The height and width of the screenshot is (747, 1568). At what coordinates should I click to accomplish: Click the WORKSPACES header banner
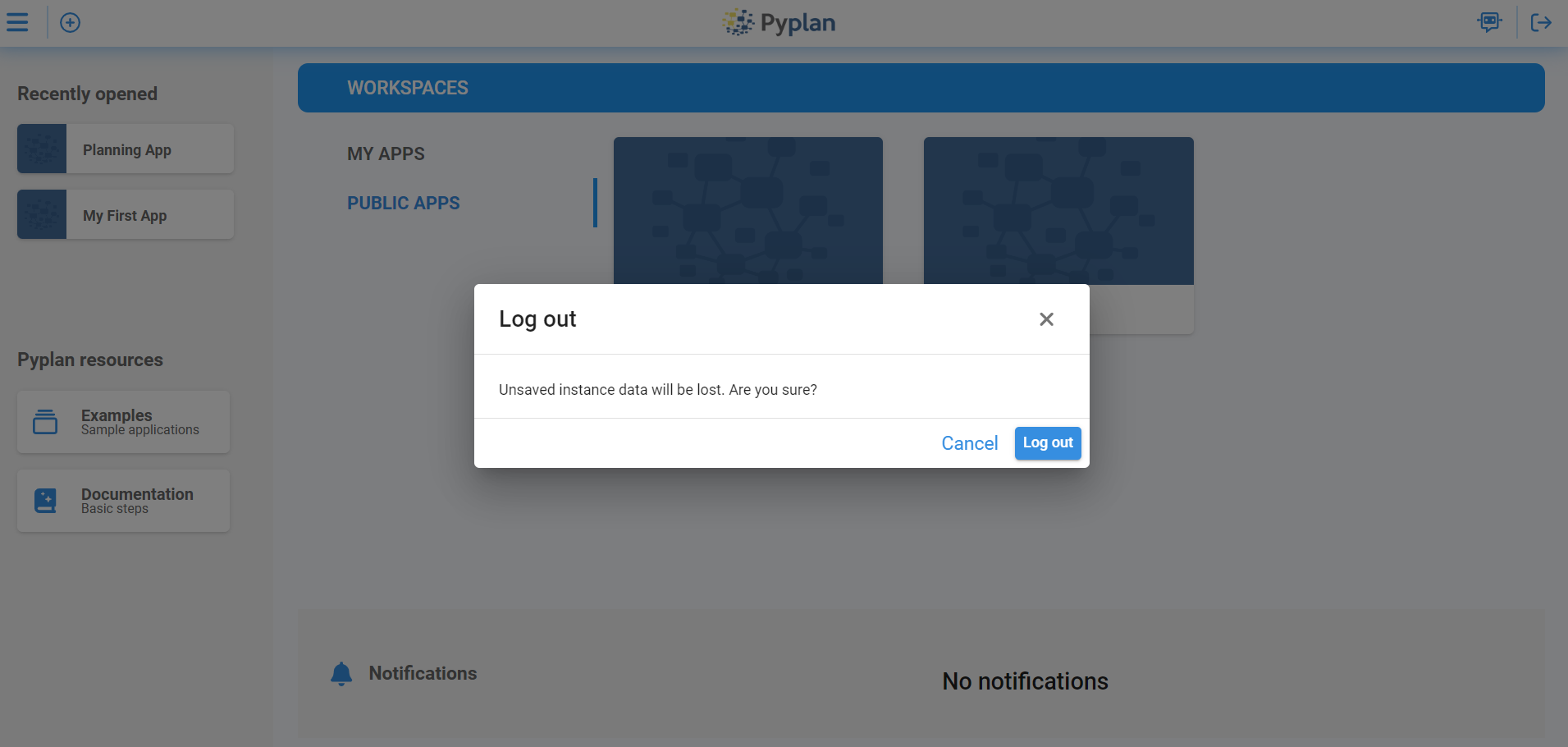[921, 88]
